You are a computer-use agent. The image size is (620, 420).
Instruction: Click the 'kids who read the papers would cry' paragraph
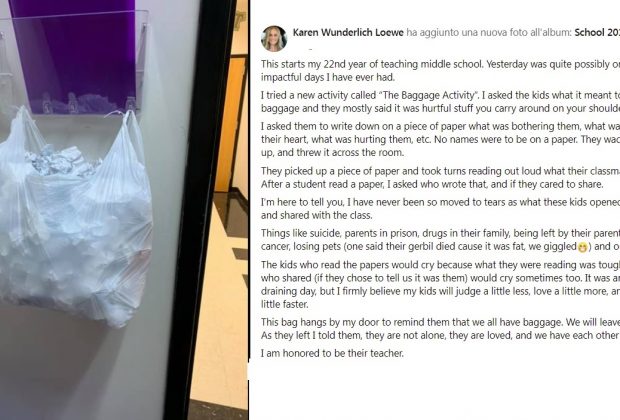coord(440,284)
